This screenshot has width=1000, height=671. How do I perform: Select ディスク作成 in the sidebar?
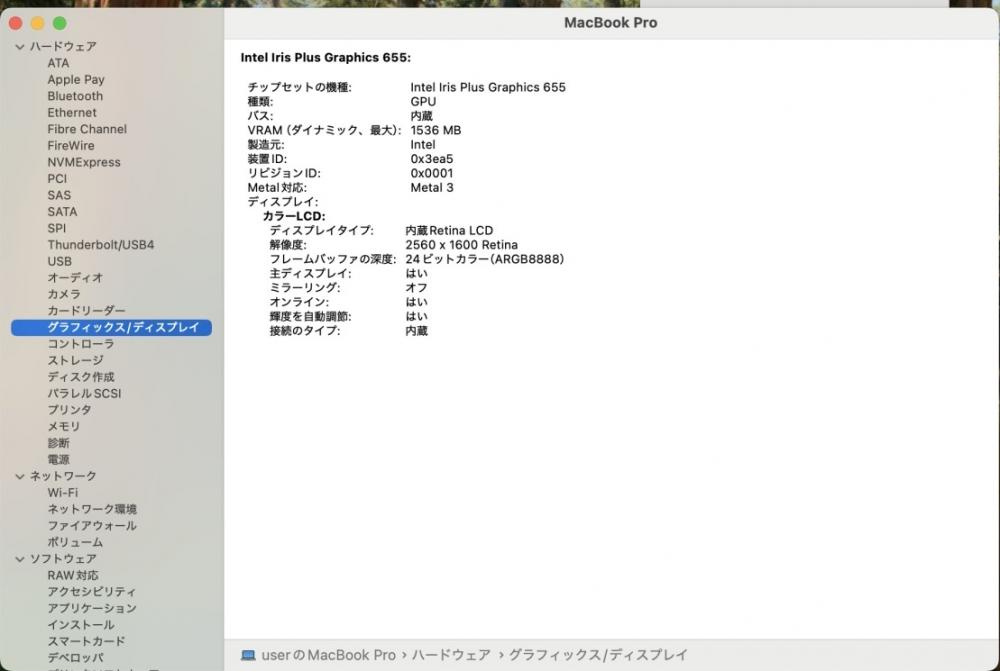tap(81, 378)
